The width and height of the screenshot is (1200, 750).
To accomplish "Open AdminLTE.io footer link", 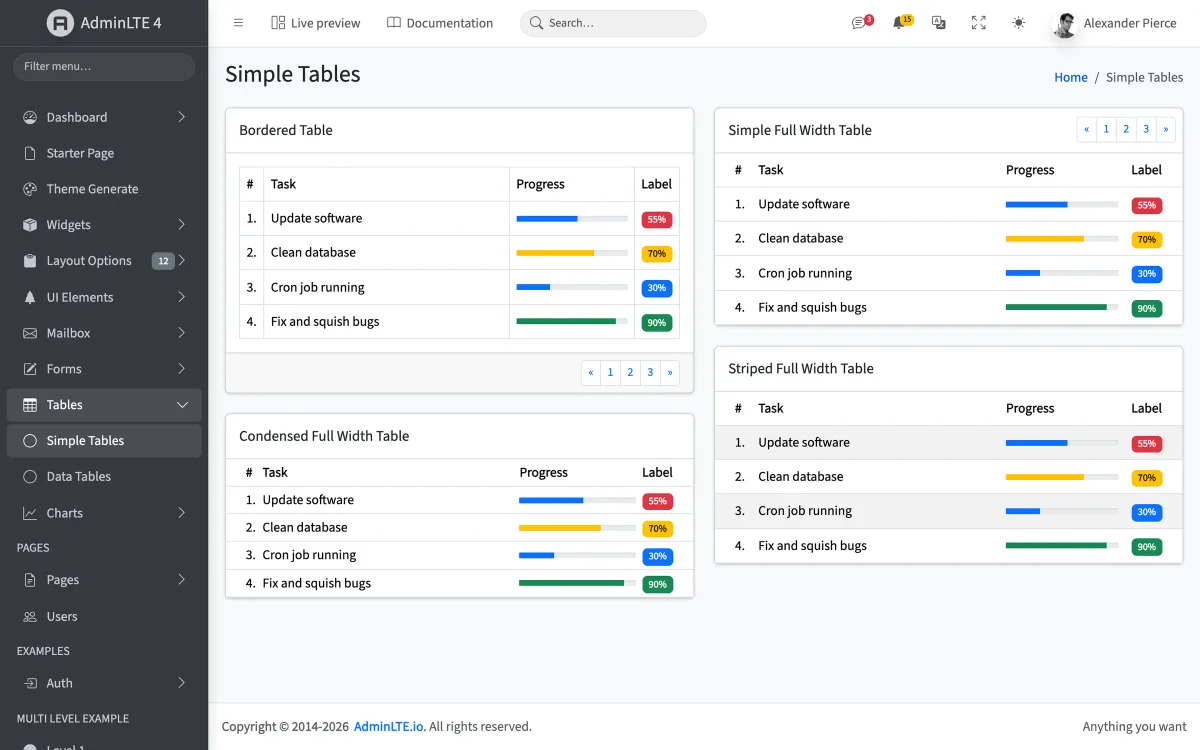I will click(x=389, y=727).
